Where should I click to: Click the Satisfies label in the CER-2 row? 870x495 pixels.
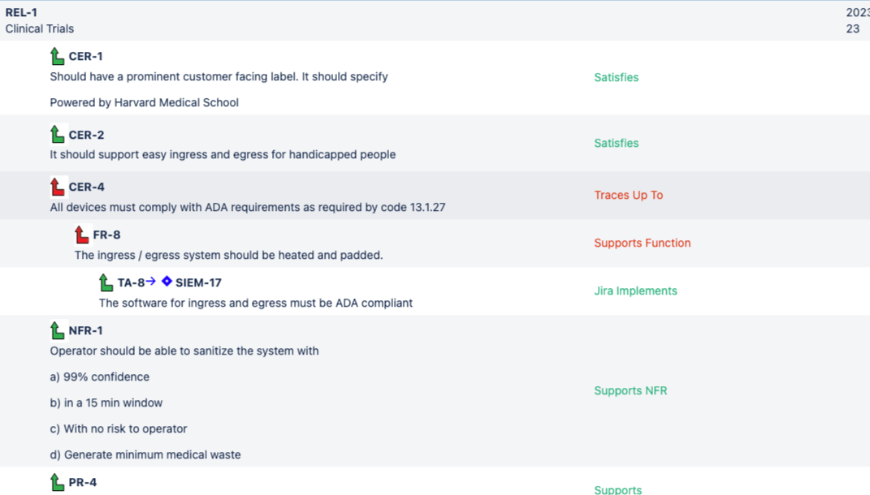[x=616, y=143]
